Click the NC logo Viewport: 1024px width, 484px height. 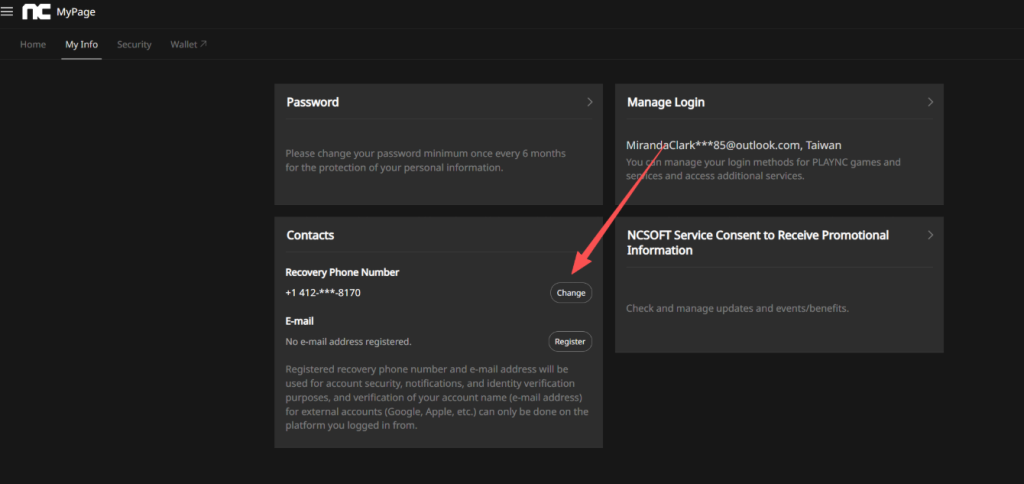click(x=36, y=12)
